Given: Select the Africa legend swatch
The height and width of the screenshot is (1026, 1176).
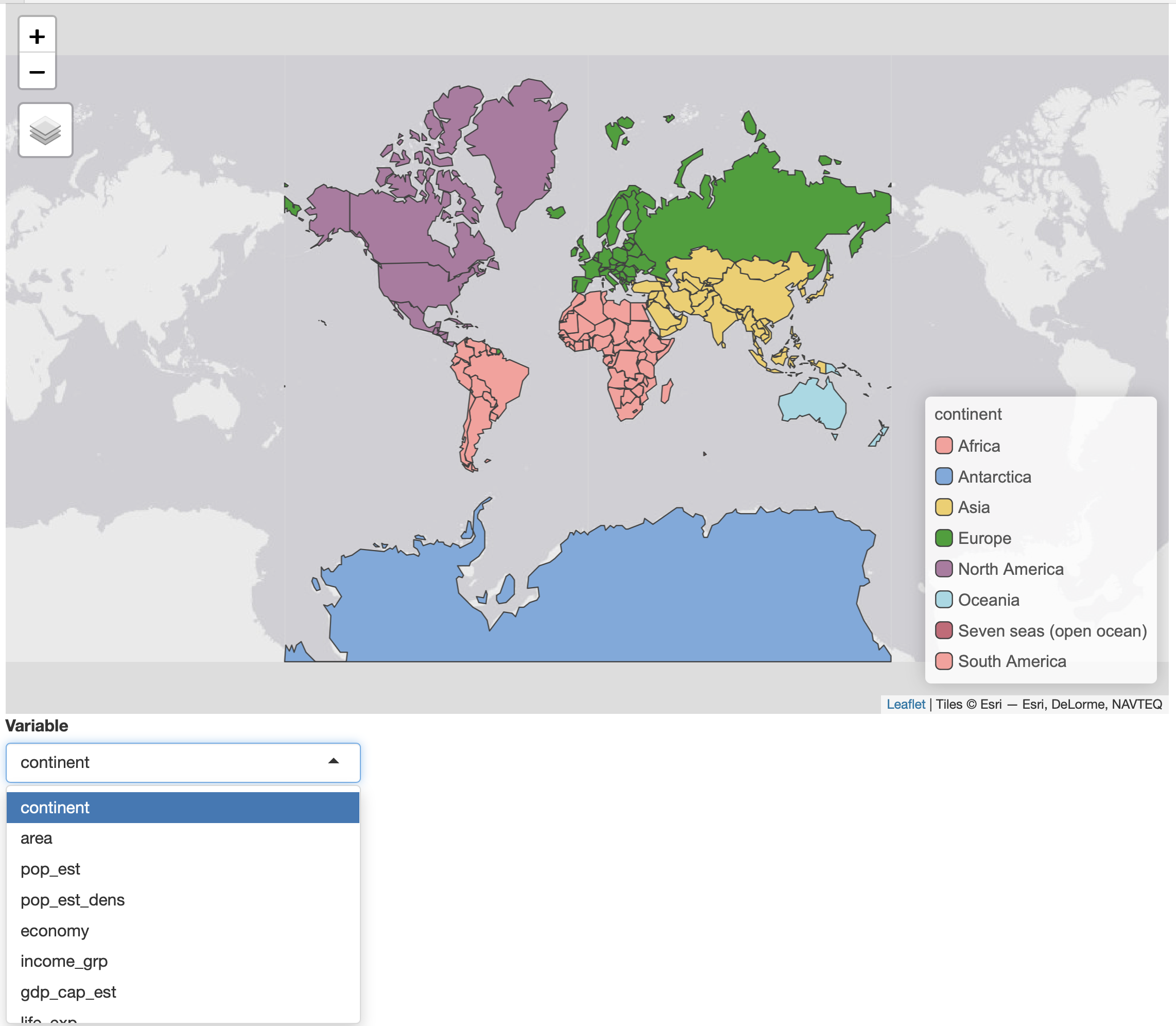Looking at the screenshot, I should point(944,446).
